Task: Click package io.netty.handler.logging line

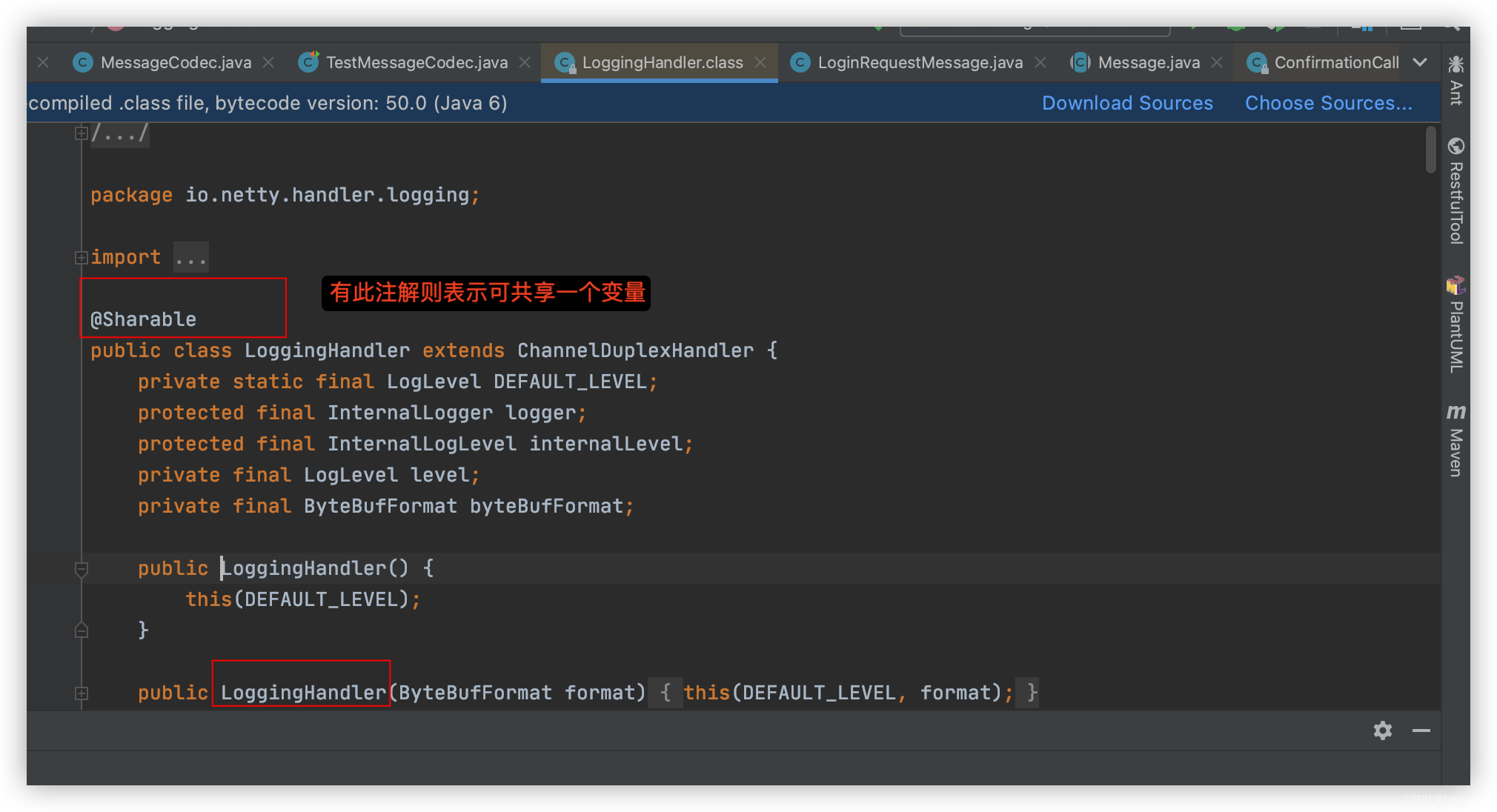Action: coord(285,196)
